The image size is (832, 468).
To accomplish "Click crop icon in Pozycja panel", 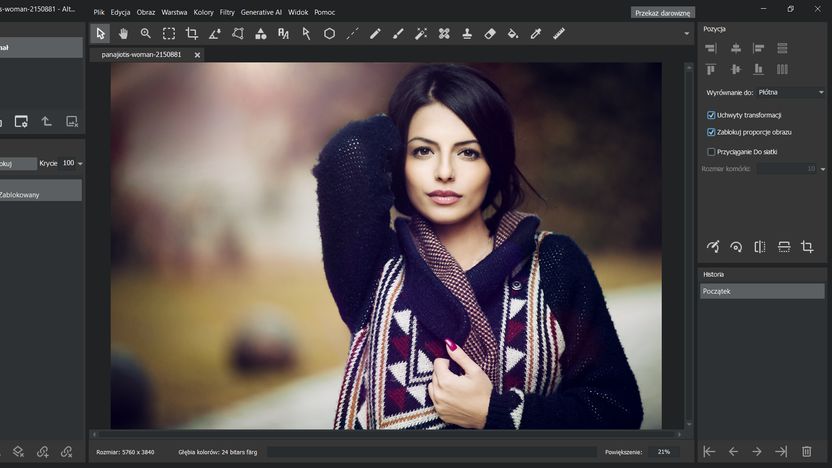I will (807, 247).
